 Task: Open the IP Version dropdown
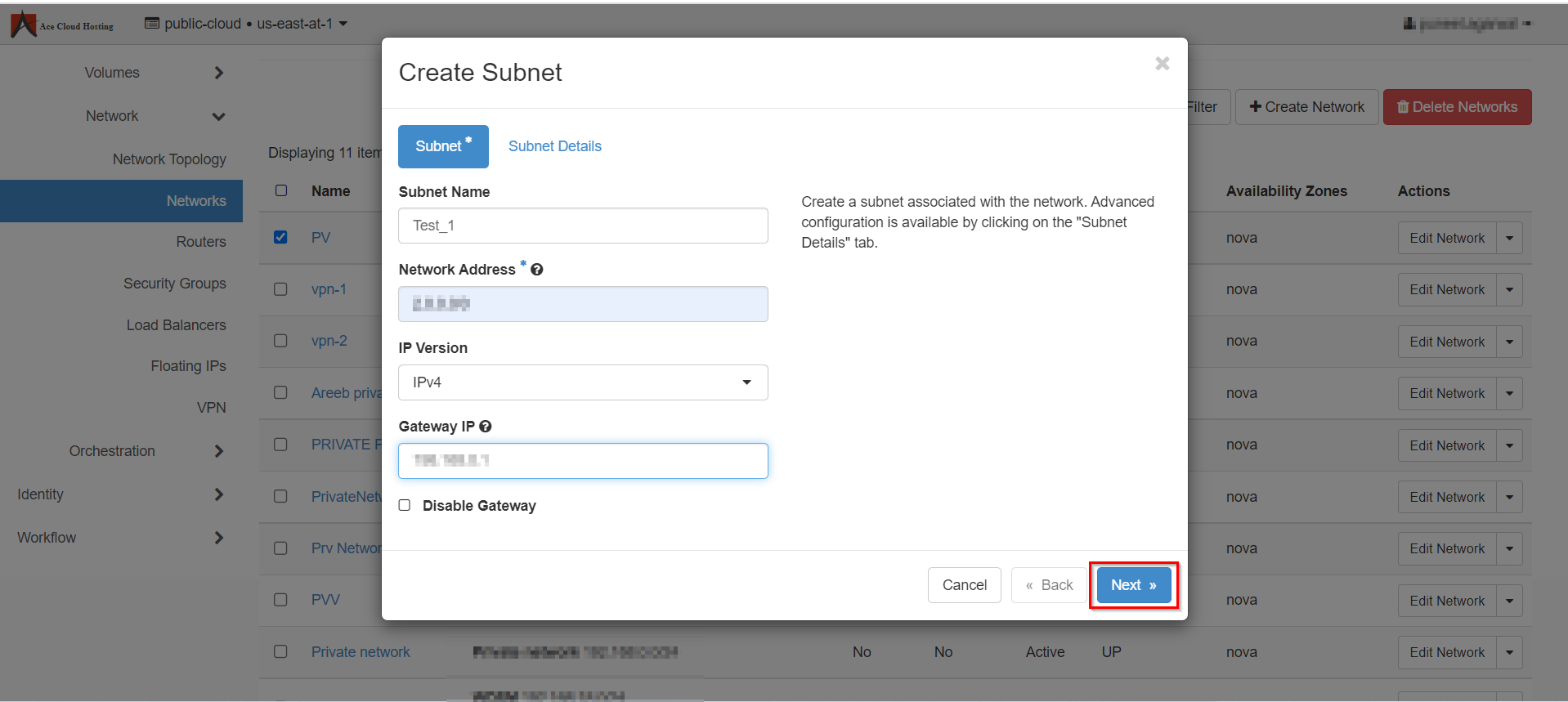[x=582, y=382]
